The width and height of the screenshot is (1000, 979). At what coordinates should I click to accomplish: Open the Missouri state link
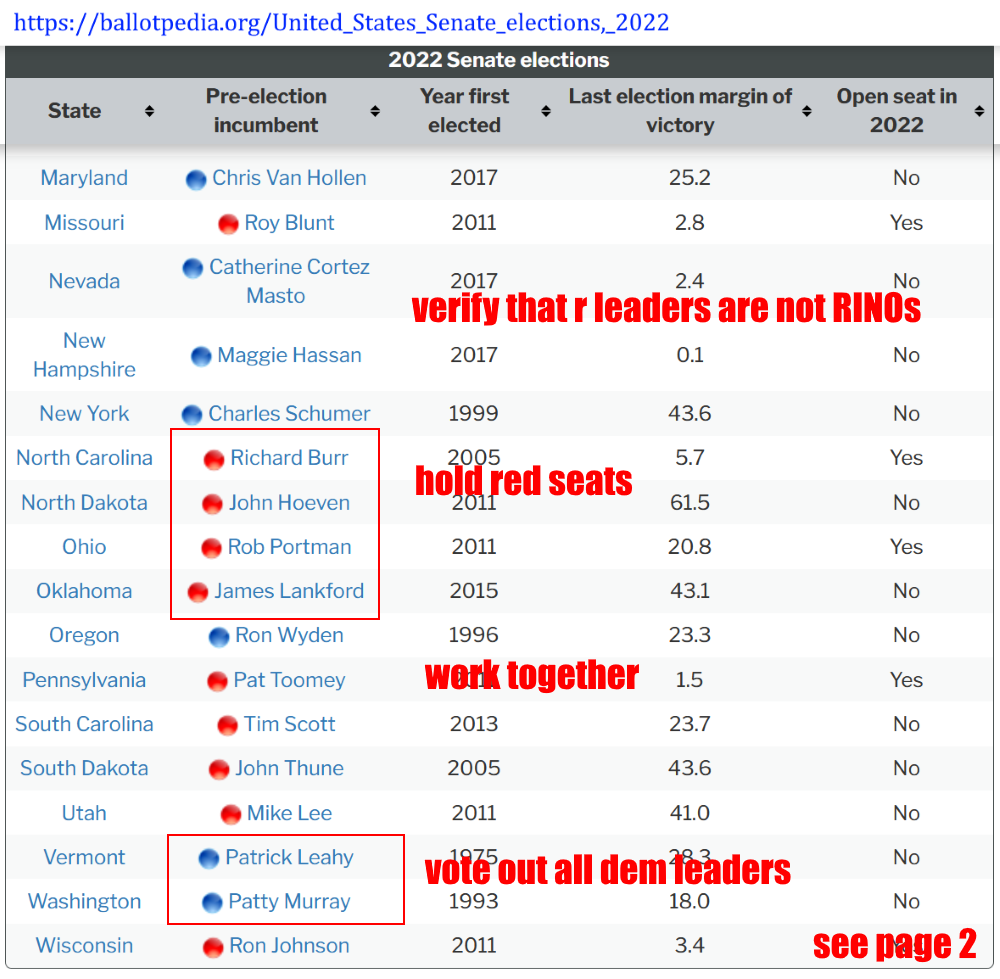coord(84,223)
